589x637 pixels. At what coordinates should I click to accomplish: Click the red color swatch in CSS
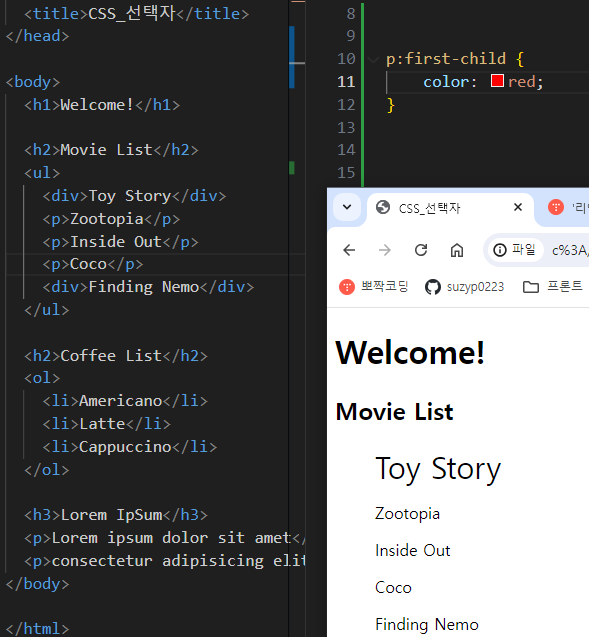[497, 81]
